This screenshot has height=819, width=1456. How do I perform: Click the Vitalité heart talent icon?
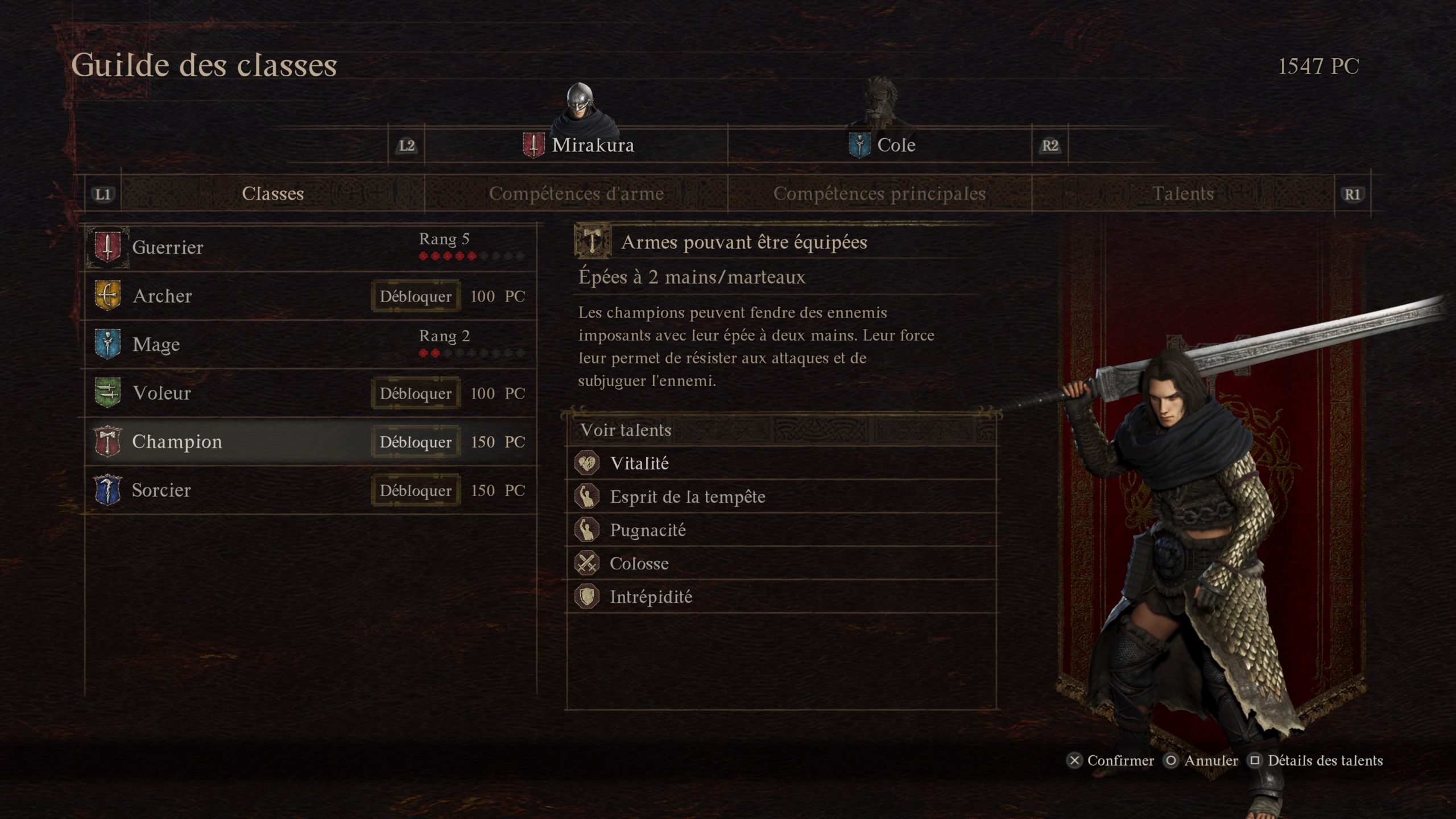pyautogui.click(x=587, y=464)
